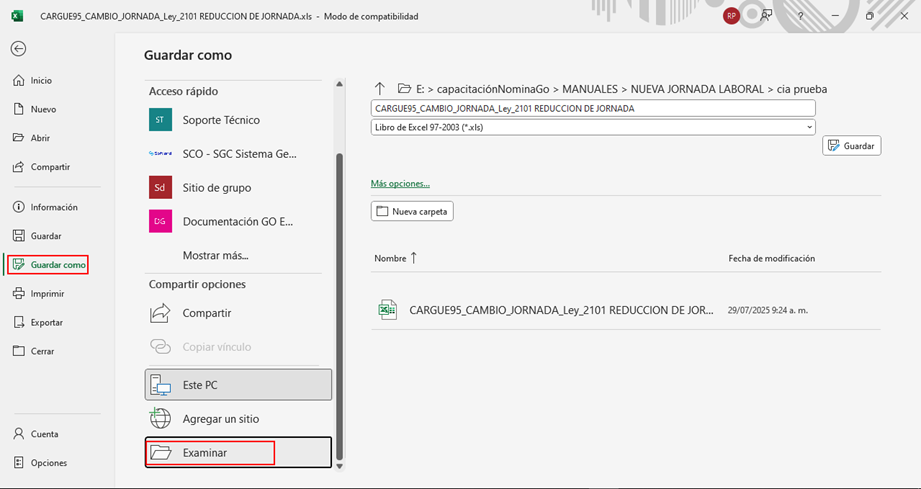
Task: Open the help question mark icon
Action: pos(800,16)
